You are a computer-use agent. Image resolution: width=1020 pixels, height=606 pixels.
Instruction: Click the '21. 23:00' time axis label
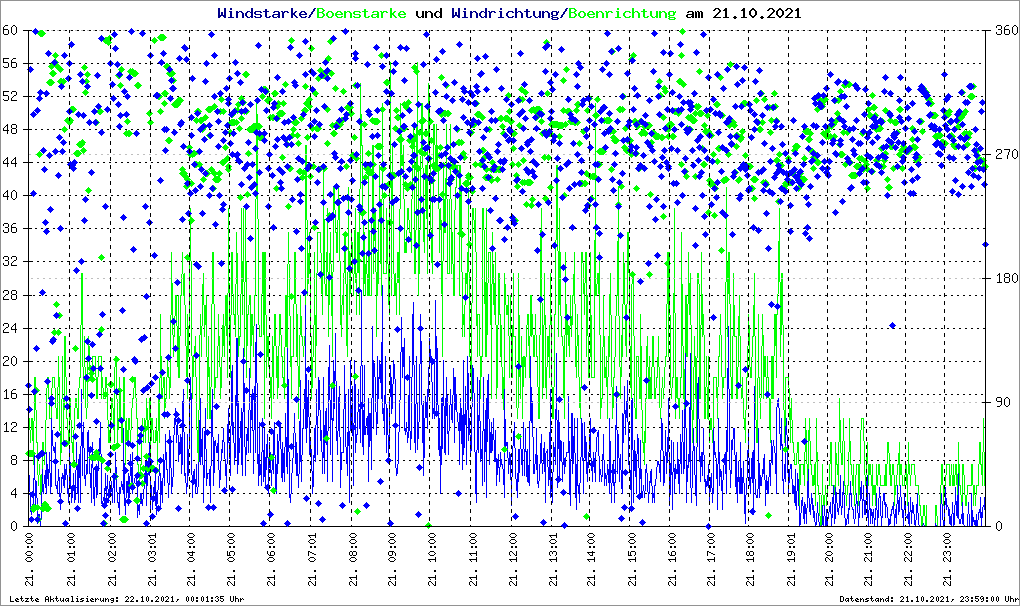click(948, 559)
